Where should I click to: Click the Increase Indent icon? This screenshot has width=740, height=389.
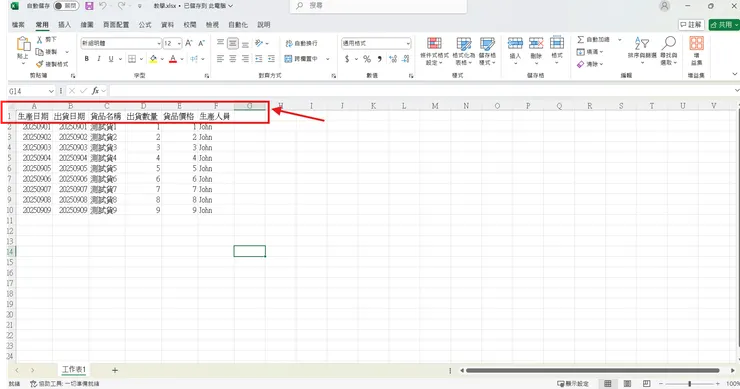271,59
